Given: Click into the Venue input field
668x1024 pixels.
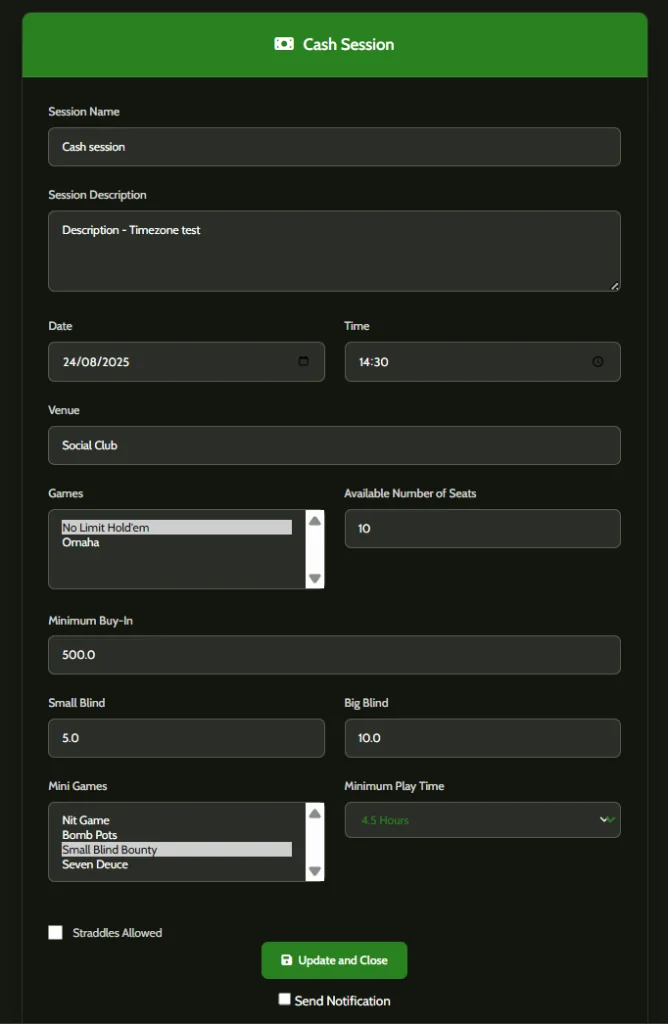Looking at the screenshot, I should (334, 445).
